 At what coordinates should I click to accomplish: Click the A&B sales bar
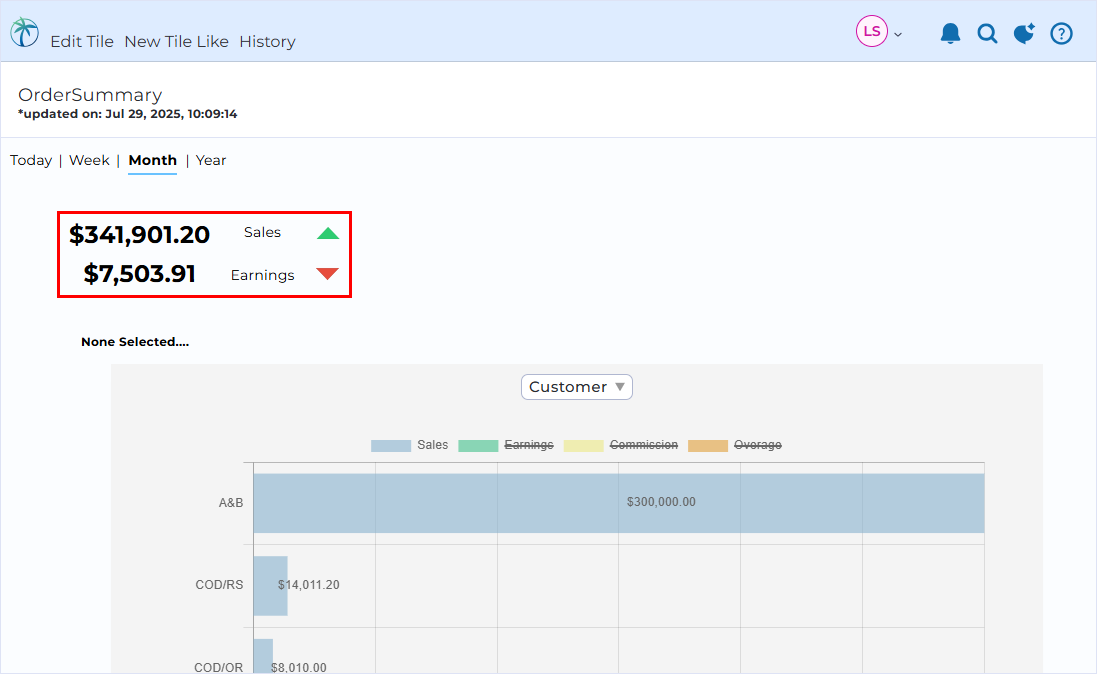pyautogui.click(x=618, y=503)
